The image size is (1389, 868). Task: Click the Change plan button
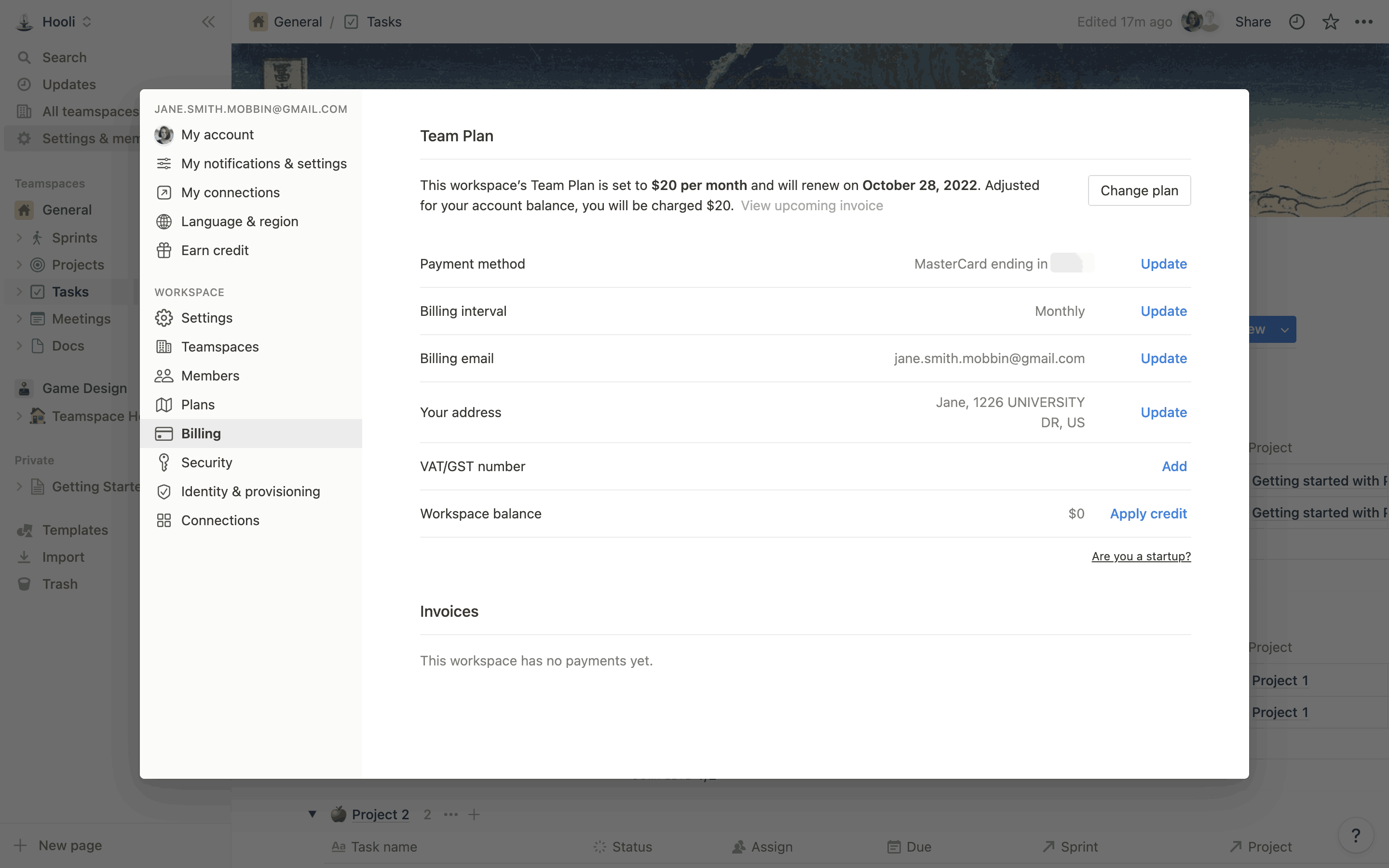pos(1139,190)
